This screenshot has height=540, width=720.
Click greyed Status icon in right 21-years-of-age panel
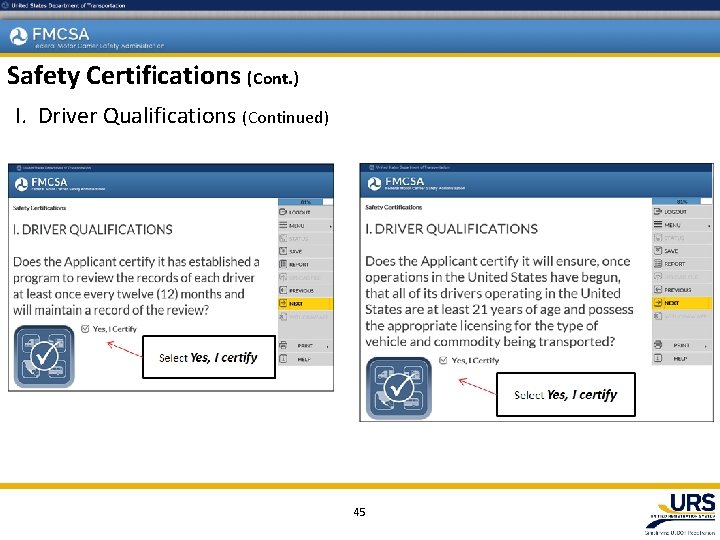tap(658, 237)
